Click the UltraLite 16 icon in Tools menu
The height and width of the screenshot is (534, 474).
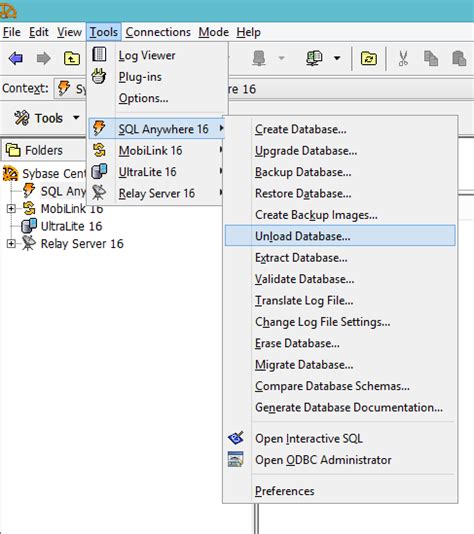tap(99, 171)
